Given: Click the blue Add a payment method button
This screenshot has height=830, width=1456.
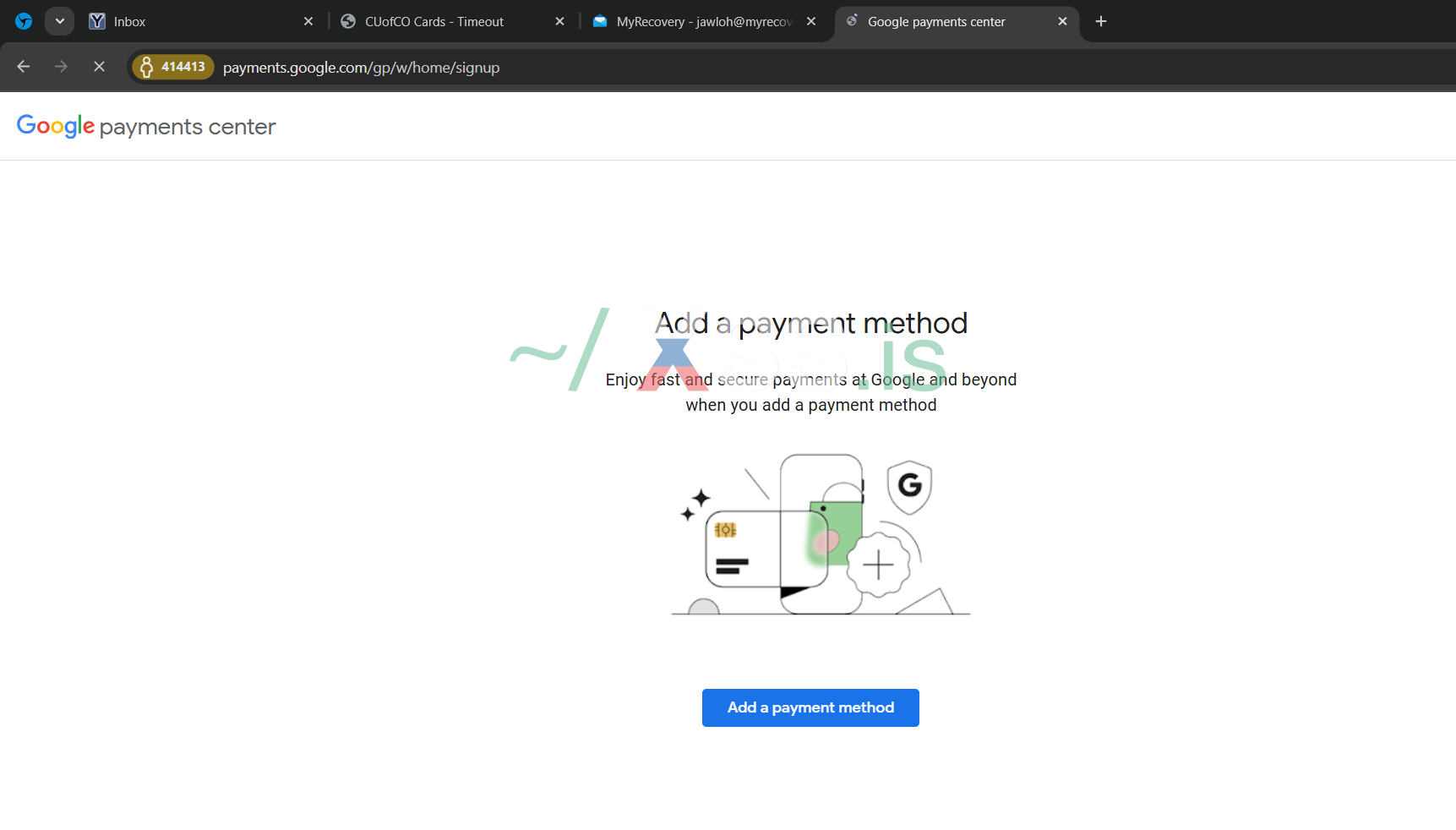Looking at the screenshot, I should tap(810, 707).
